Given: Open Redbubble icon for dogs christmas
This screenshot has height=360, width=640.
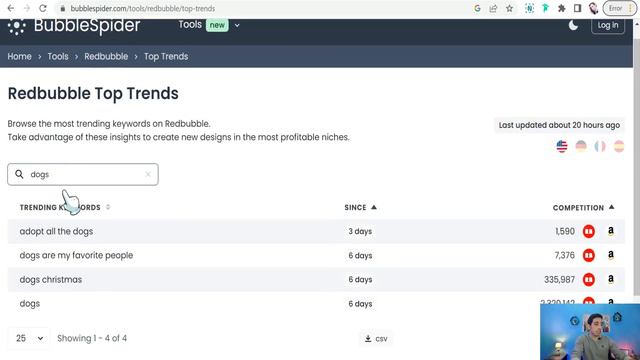Looking at the screenshot, I should pos(589,280).
